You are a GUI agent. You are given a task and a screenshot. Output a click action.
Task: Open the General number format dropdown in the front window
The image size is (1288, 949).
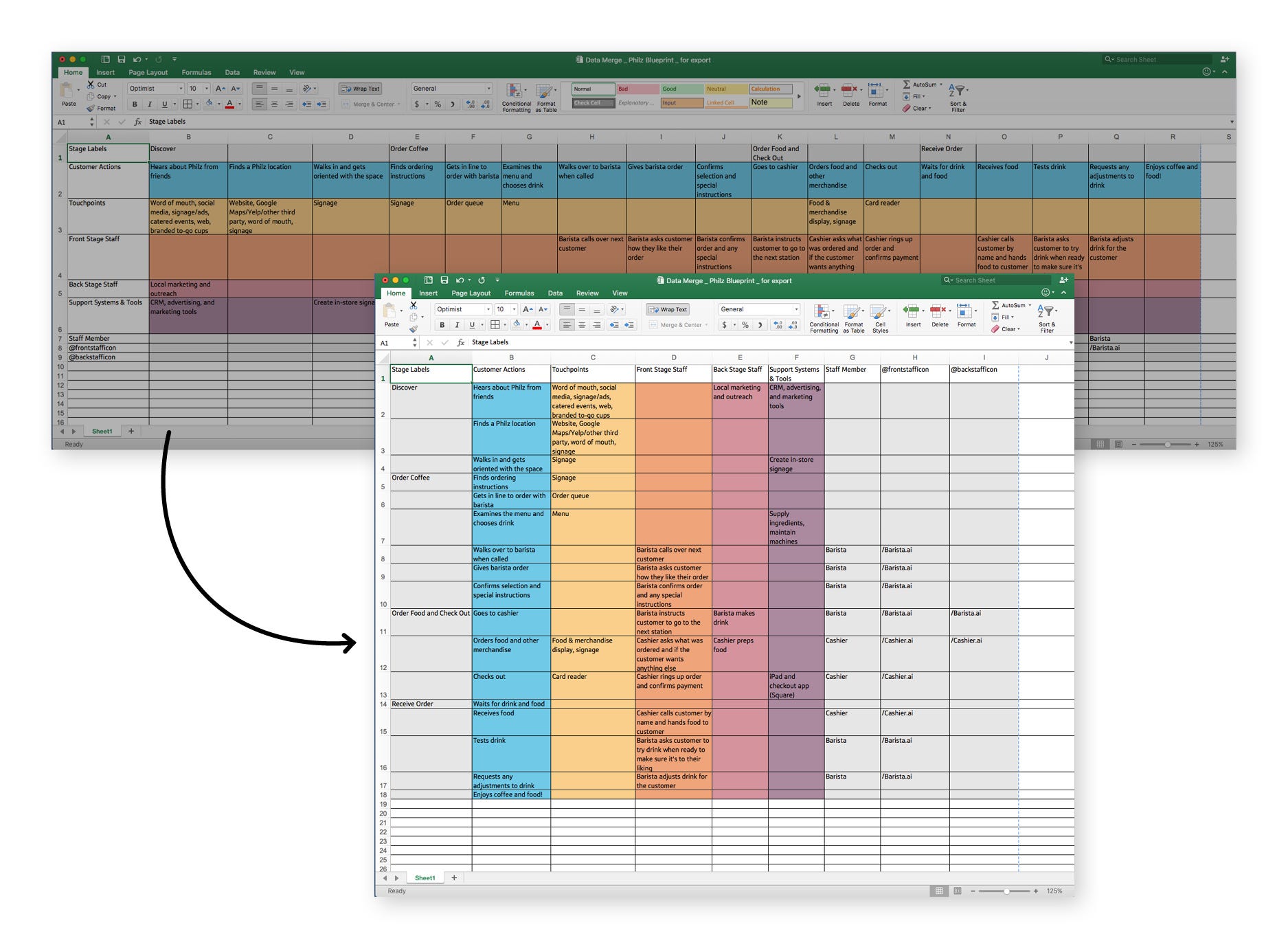coord(796,309)
